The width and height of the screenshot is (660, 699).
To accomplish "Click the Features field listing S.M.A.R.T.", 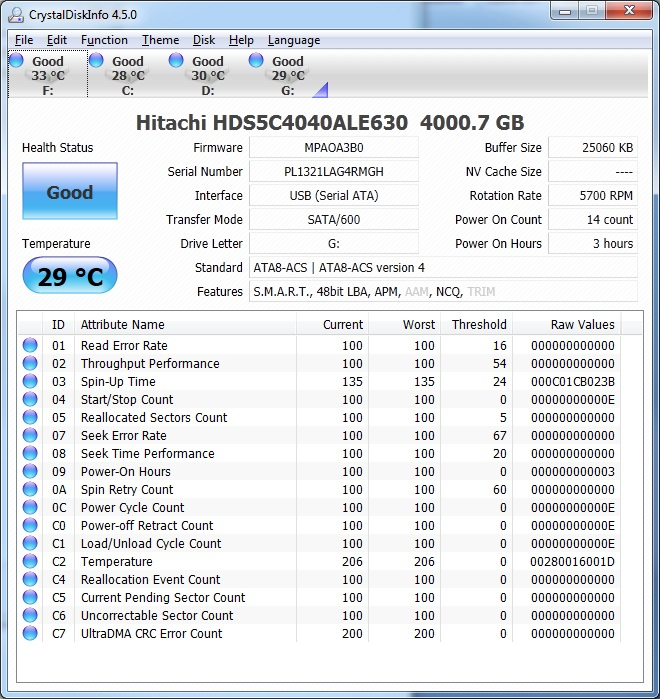I will [x=443, y=292].
